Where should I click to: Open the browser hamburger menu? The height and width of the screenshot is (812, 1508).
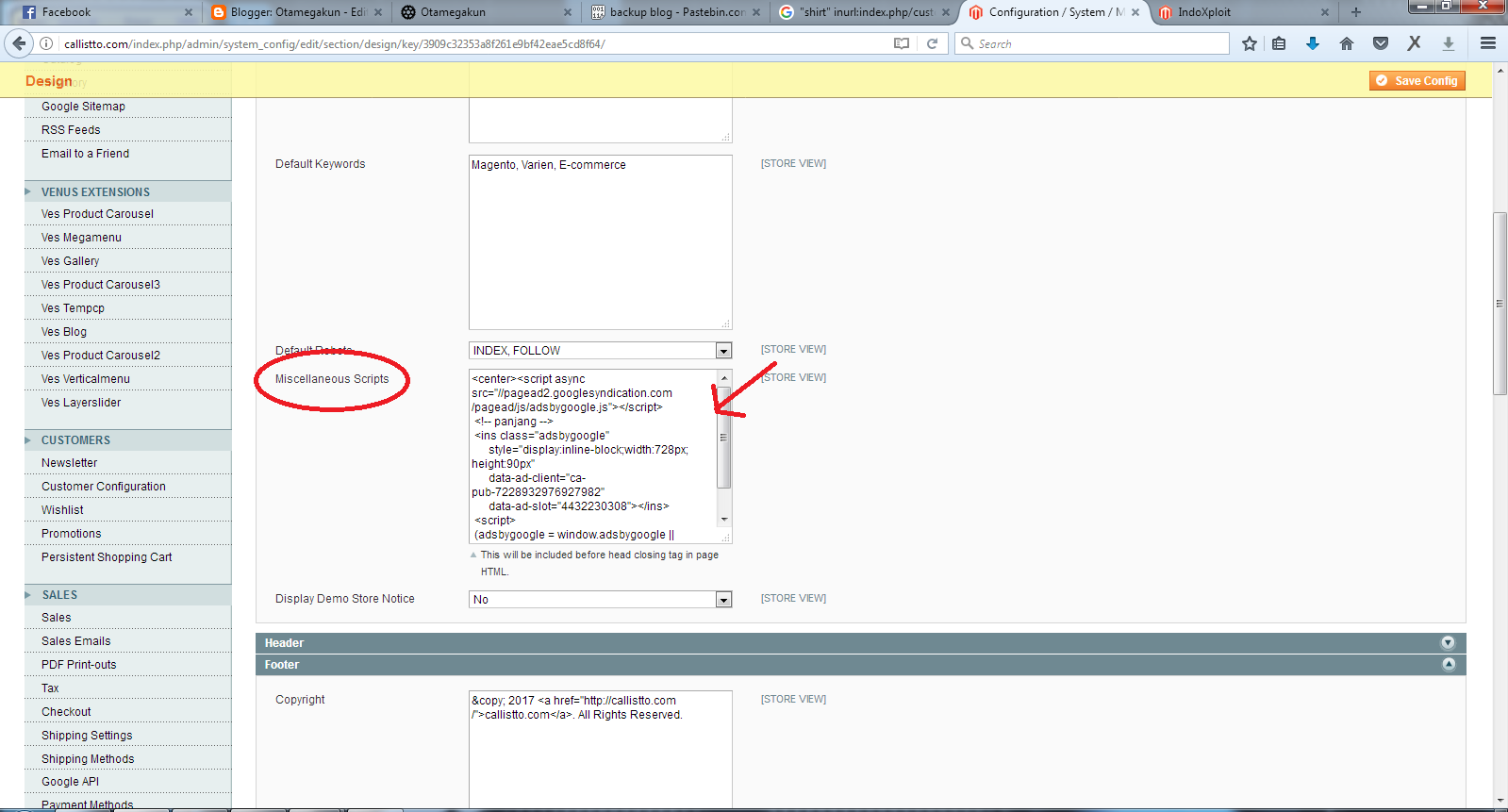tap(1488, 43)
